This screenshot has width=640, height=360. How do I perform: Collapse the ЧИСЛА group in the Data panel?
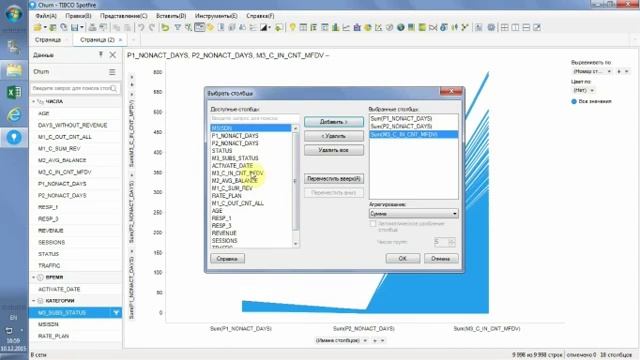(33, 101)
